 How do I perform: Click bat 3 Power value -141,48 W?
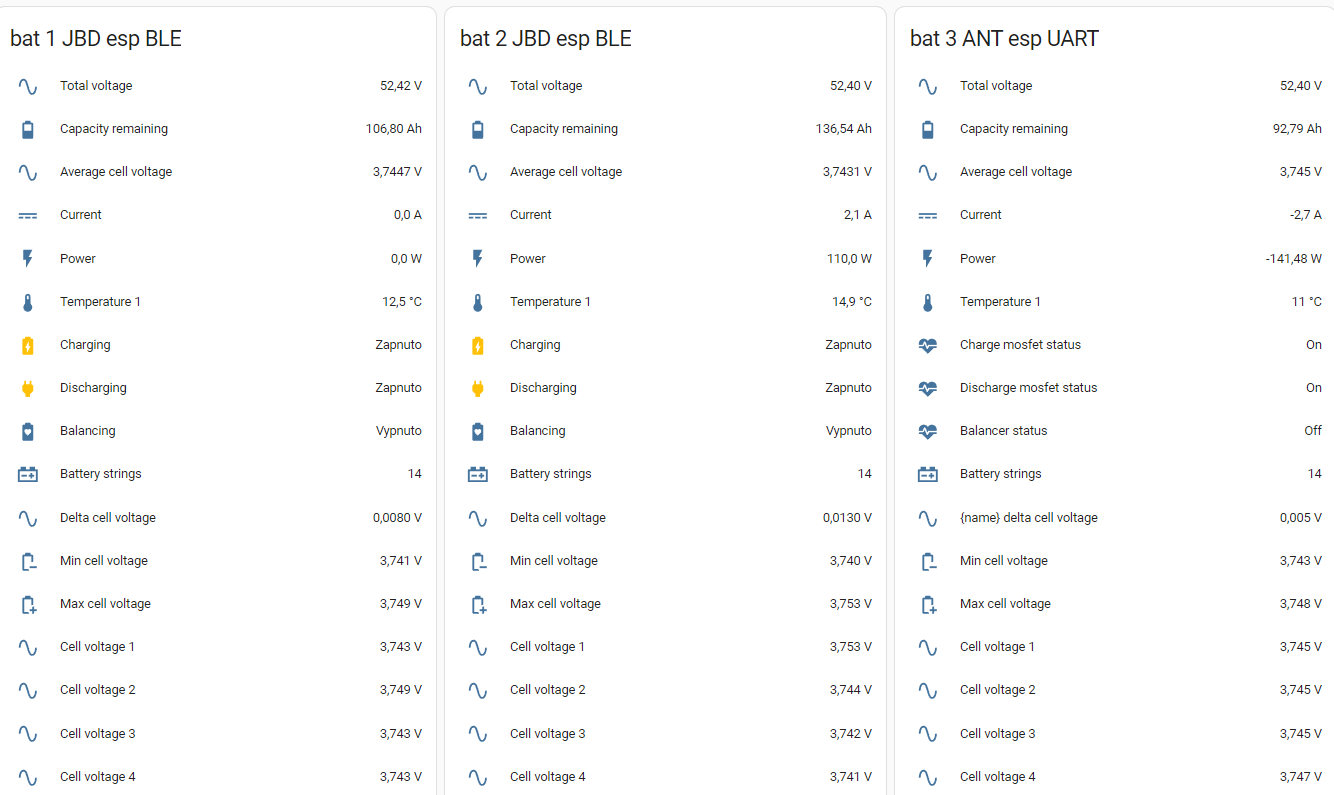[1293, 259]
